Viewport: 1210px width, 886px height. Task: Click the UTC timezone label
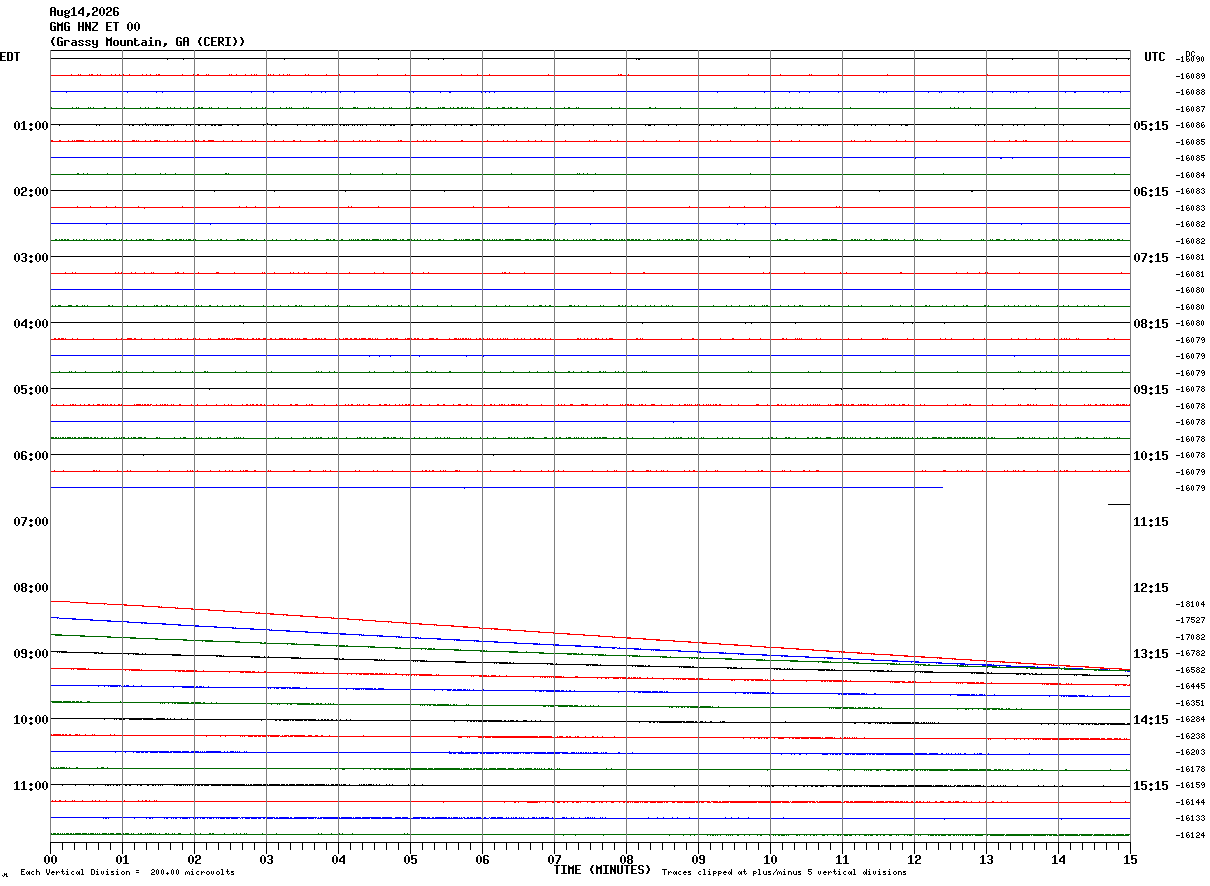(x=1155, y=57)
